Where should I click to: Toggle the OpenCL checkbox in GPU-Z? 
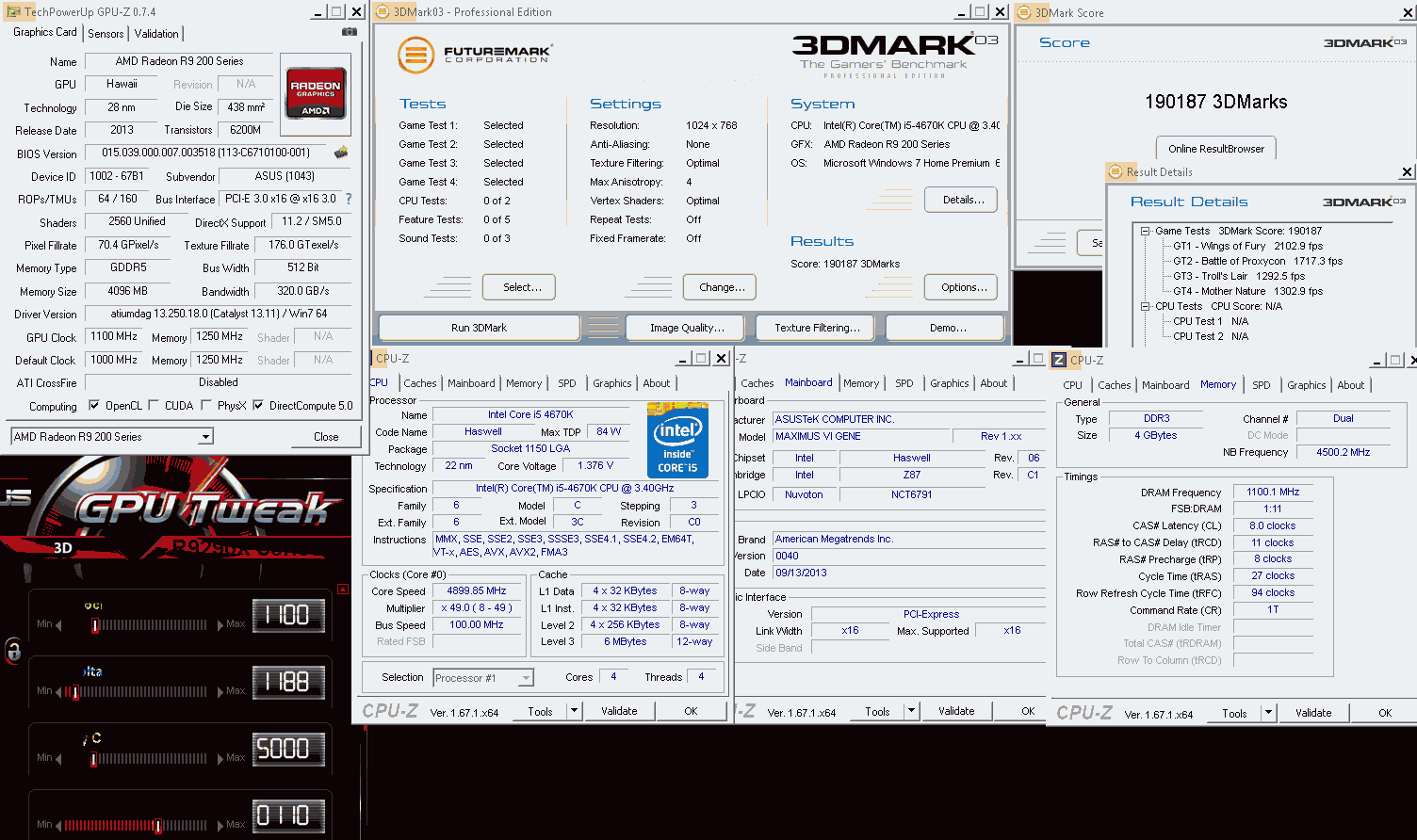coord(94,406)
